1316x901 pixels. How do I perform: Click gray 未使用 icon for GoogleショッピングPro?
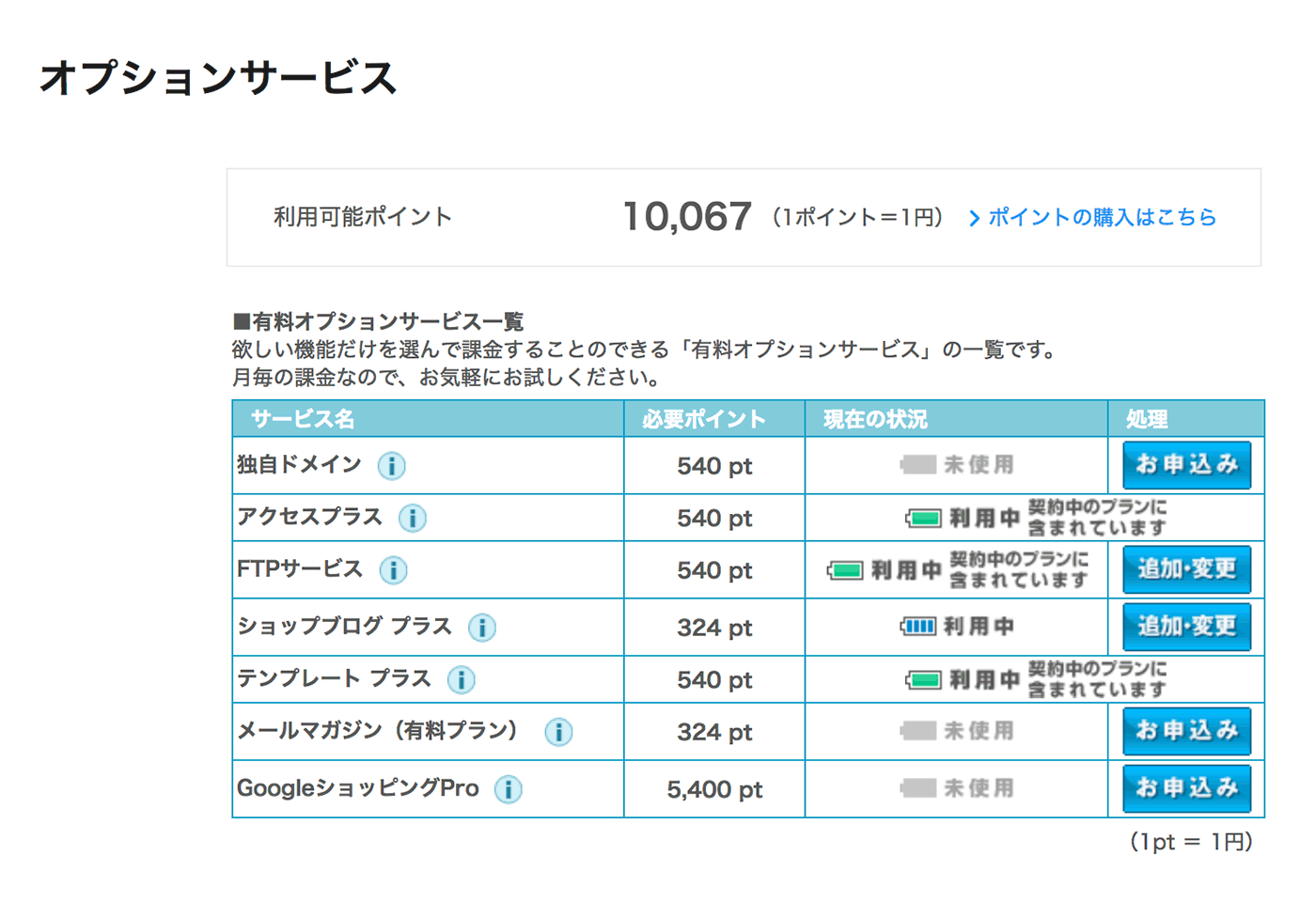point(917,788)
